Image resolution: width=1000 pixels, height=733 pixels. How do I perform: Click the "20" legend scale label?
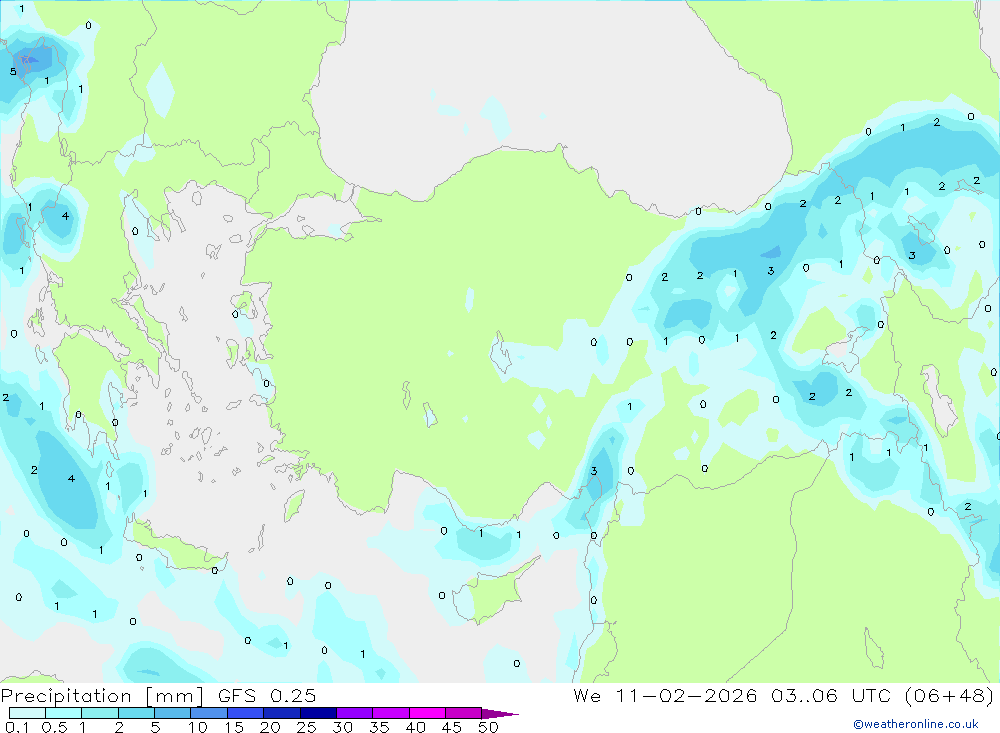[270, 727]
